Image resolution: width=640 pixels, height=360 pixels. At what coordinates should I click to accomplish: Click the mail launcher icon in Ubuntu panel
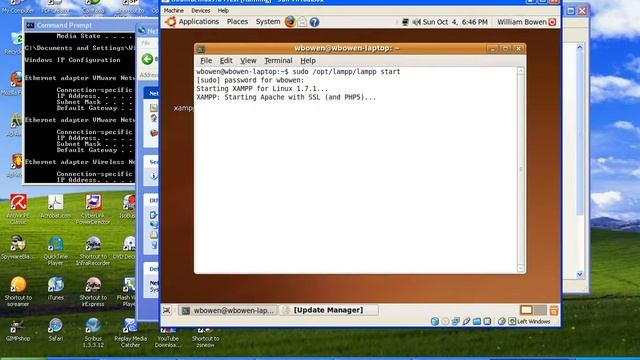click(302, 22)
